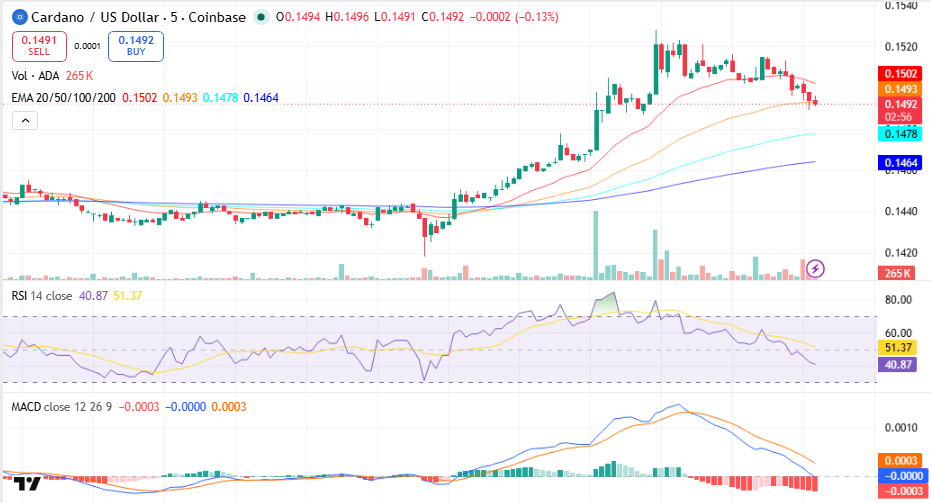
Task: Click the Cardano coin logo icon
Action: (20, 17)
